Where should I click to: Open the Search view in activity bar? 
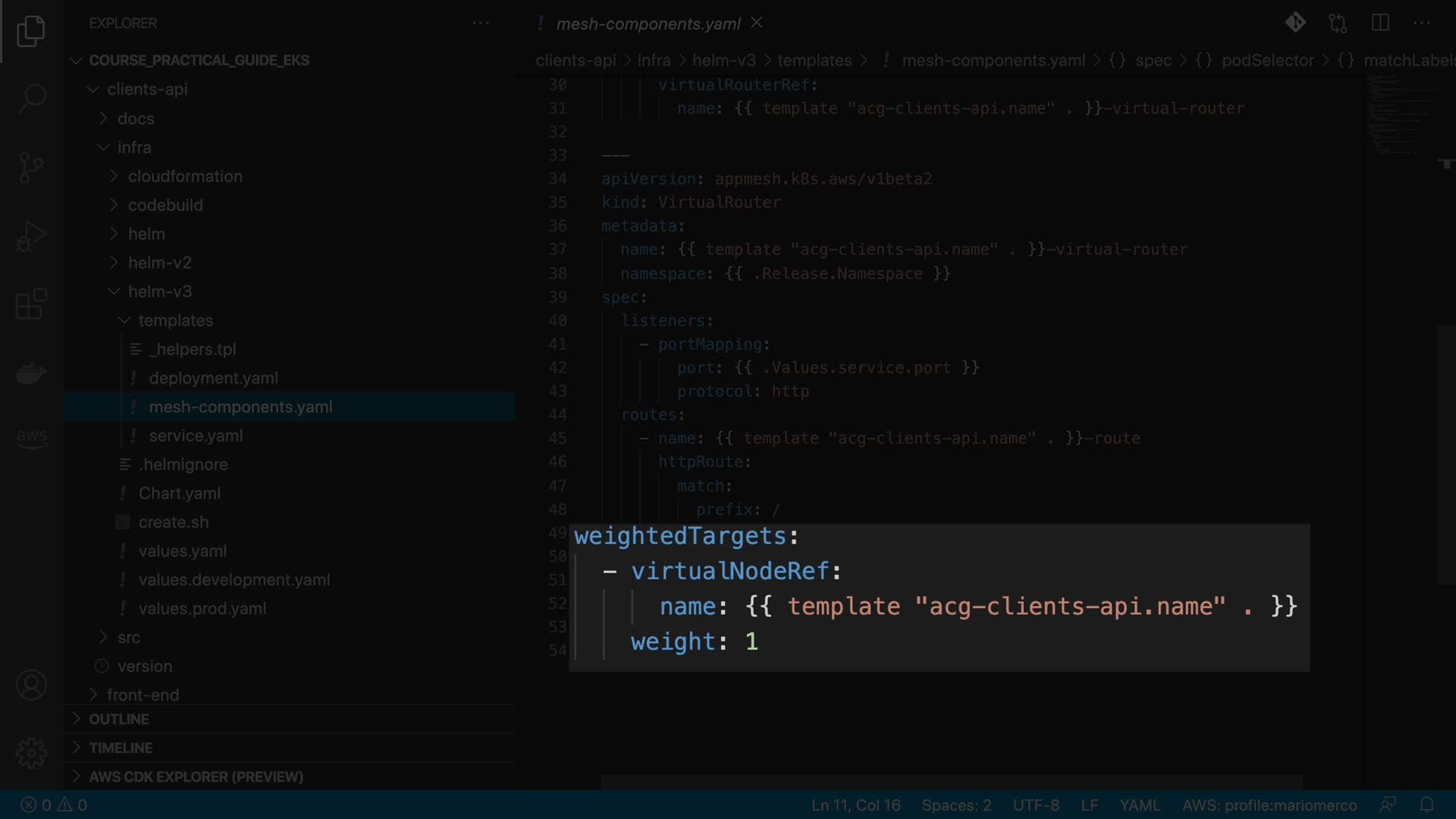coord(31,99)
